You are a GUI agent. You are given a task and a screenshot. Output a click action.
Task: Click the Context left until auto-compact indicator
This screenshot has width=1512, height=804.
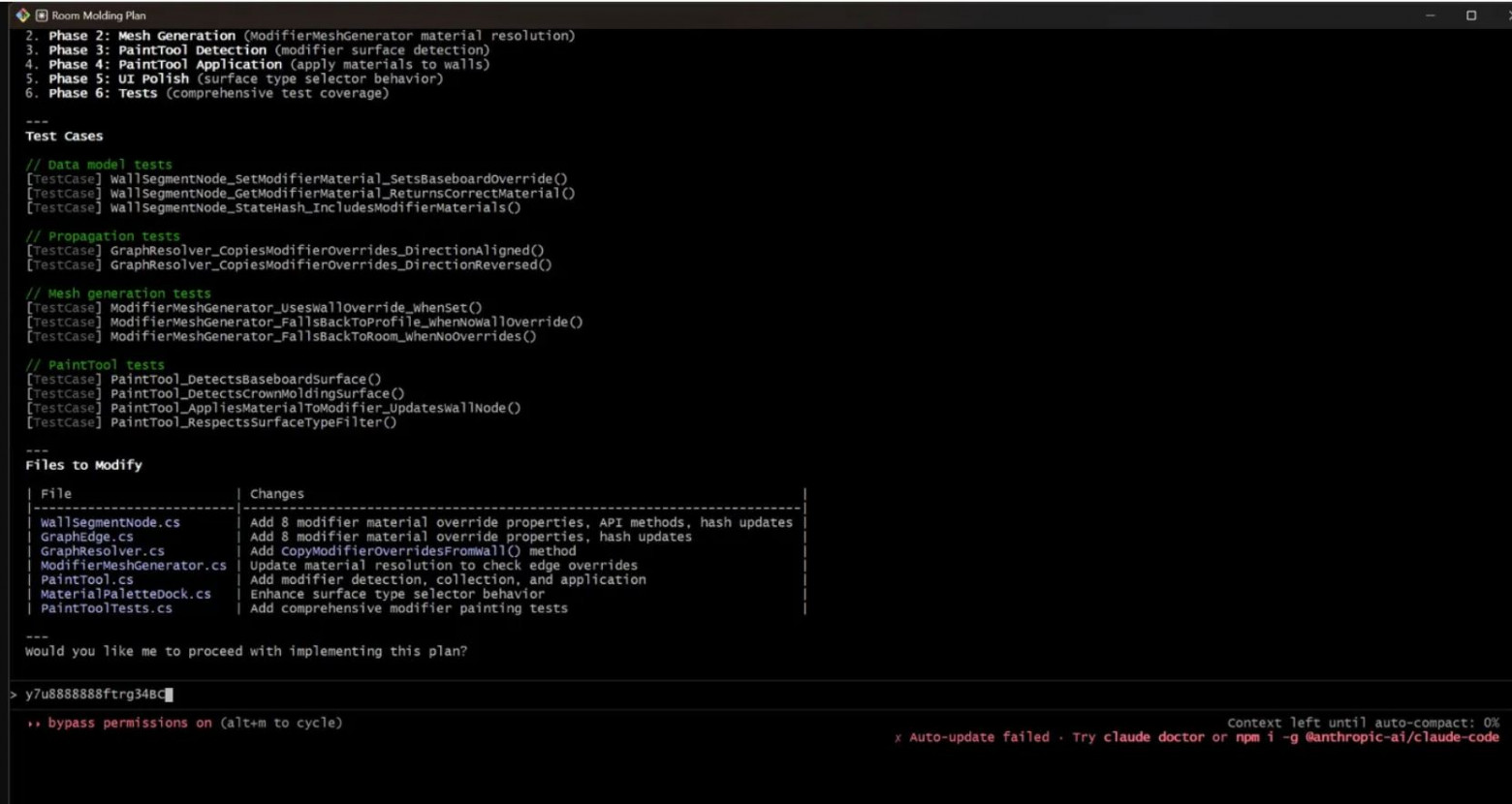1363,723
